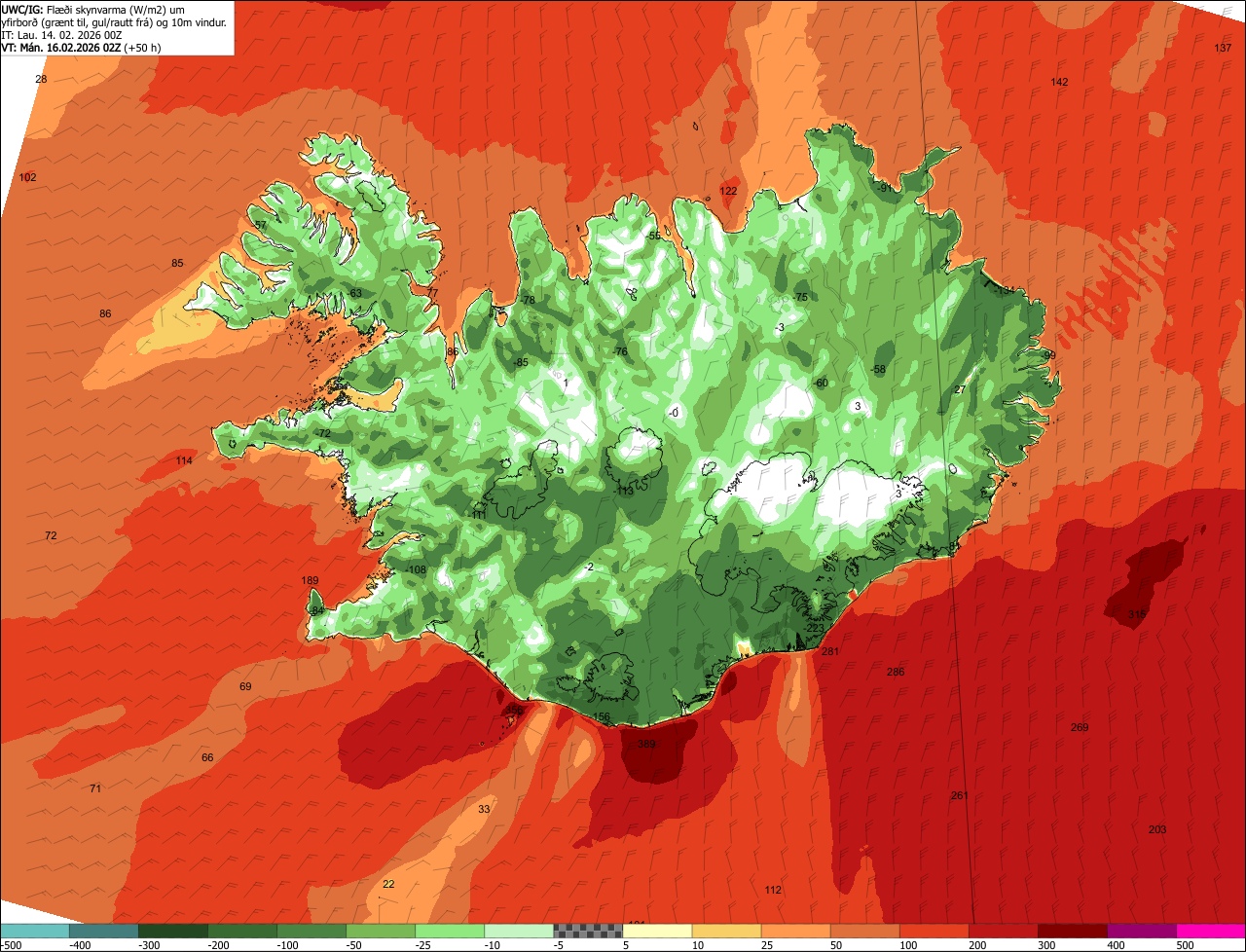1246x952 pixels.
Task: Select the orange swatch between 25 and 50
Action: 795,931
